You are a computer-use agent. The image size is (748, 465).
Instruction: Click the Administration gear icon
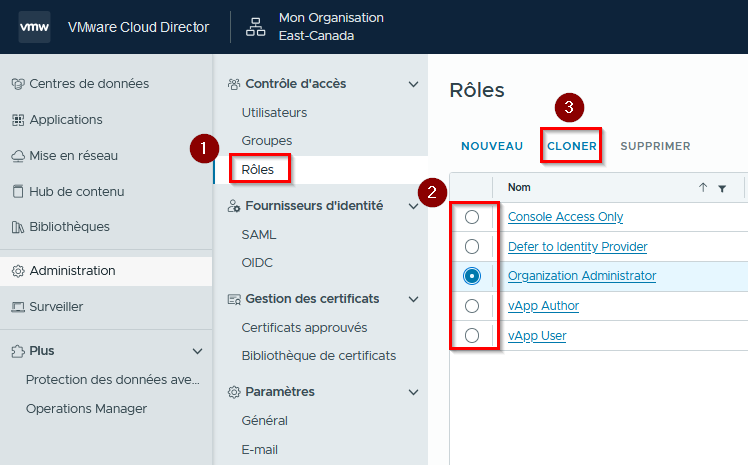(18, 271)
